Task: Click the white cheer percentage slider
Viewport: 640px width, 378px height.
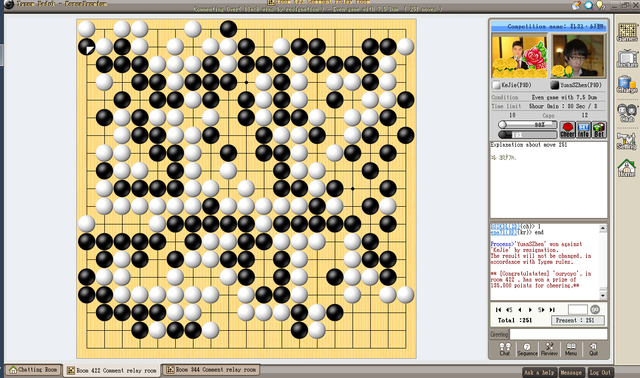Action: click(527, 125)
